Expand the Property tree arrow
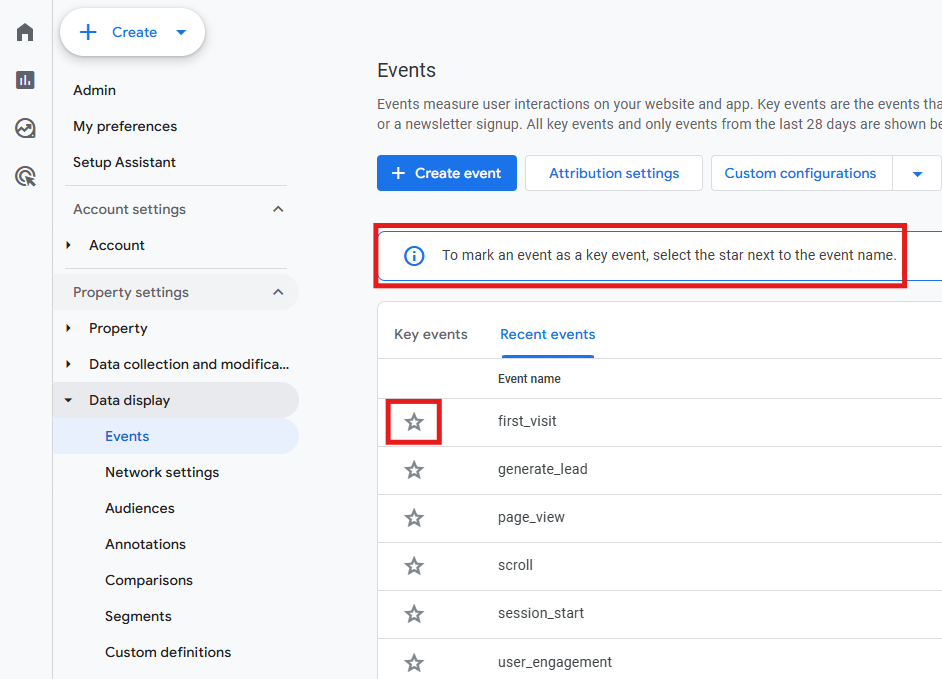Image resolution: width=942 pixels, height=679 pixels. coord(68,328)
